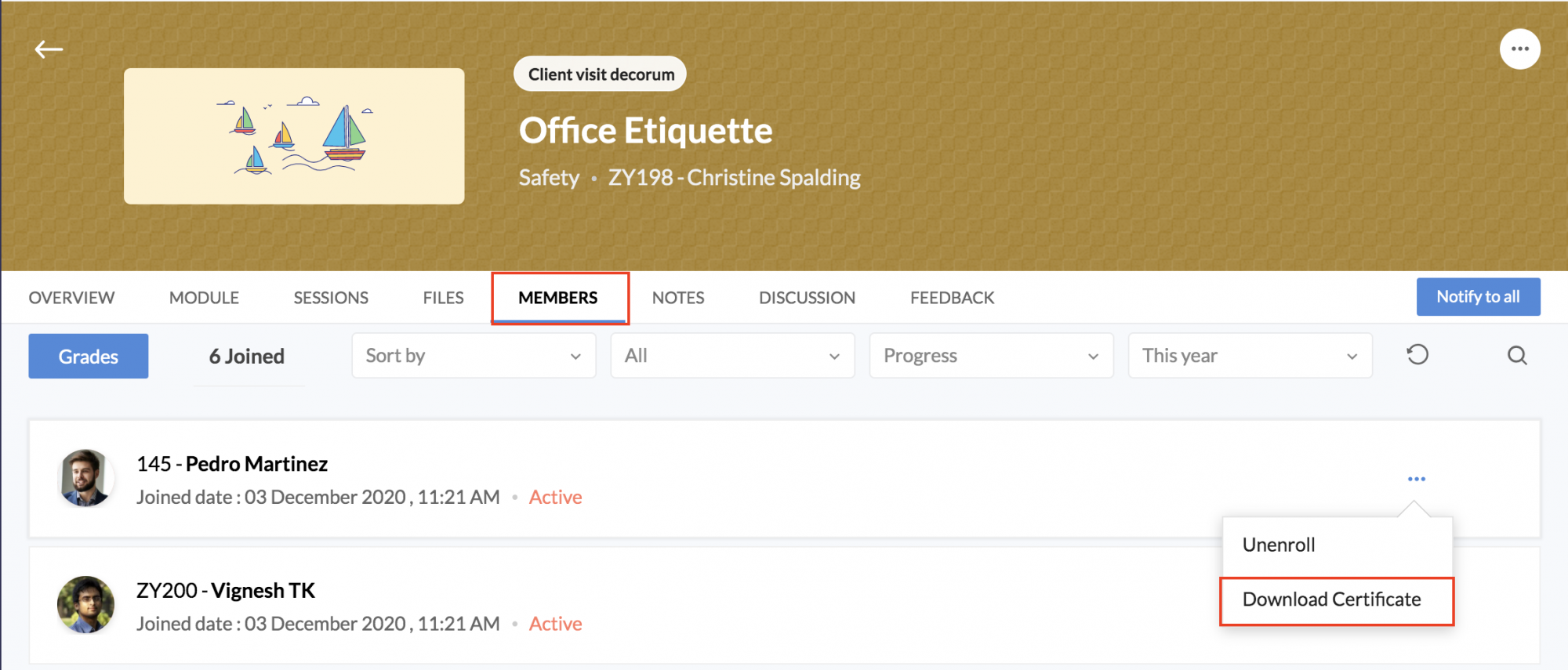Switch to the Module tab
This screenshot has height=670, width=1568.
(204, 298)
